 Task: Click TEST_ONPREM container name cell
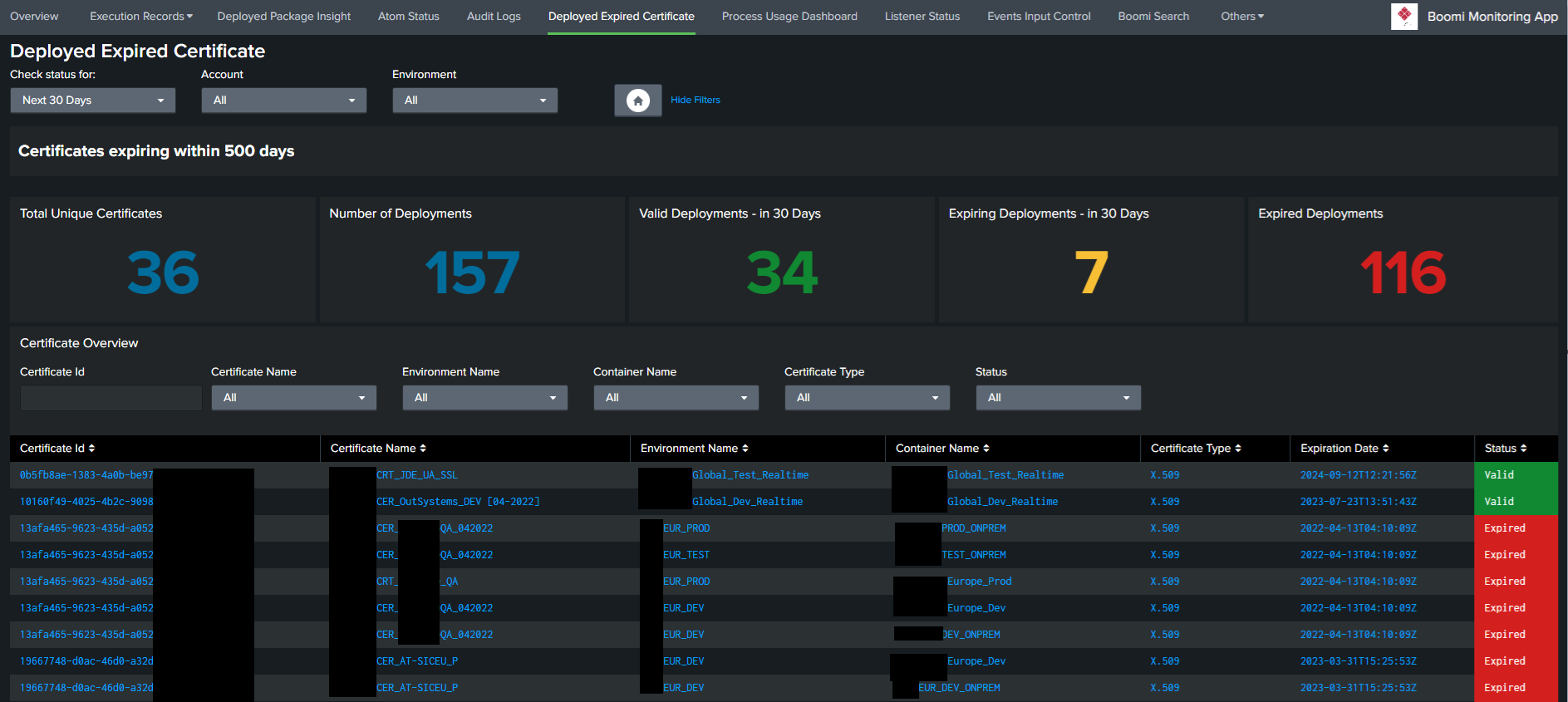point(974,555)
